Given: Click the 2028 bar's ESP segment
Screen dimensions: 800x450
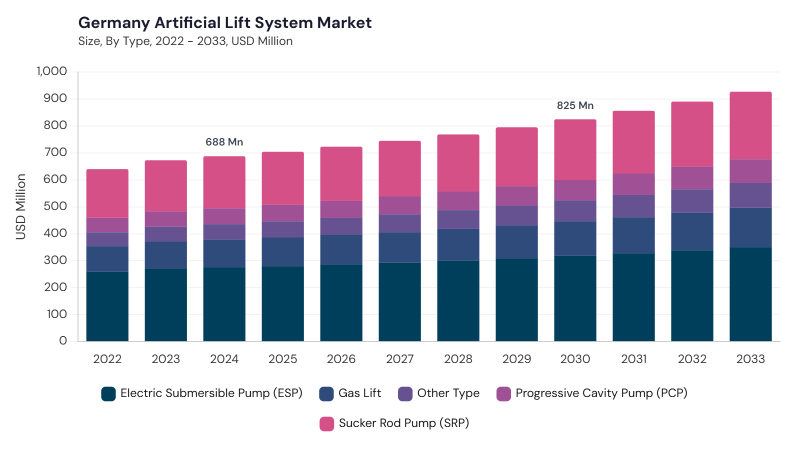Looking at the screenshot, I should click(x=458, y=301).
